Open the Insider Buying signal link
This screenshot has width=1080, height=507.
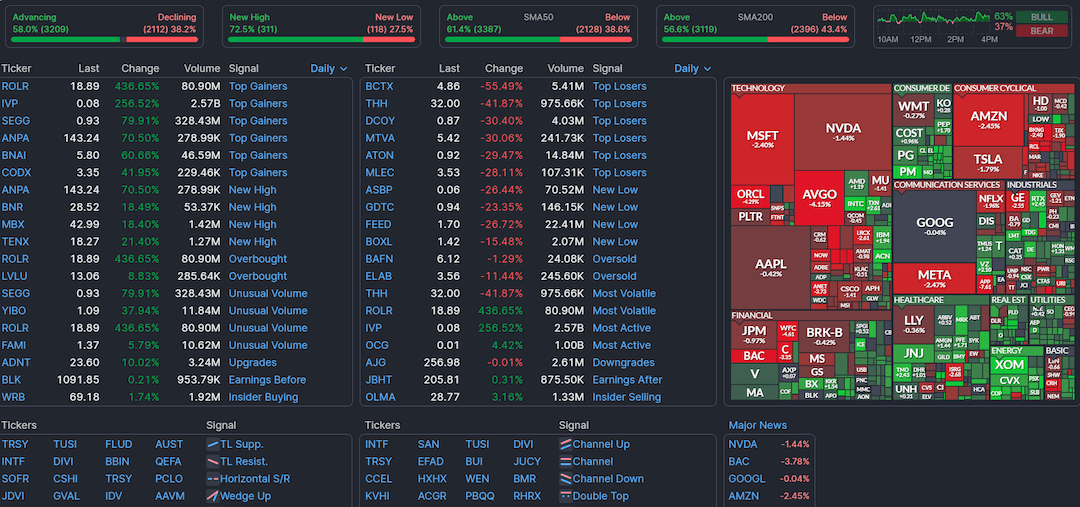tap(263, 397)
